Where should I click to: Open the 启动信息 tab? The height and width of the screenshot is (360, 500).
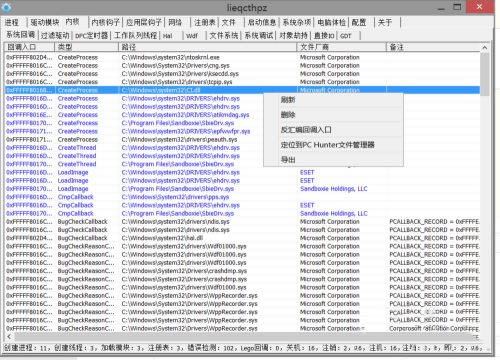[x=262, y=22]
